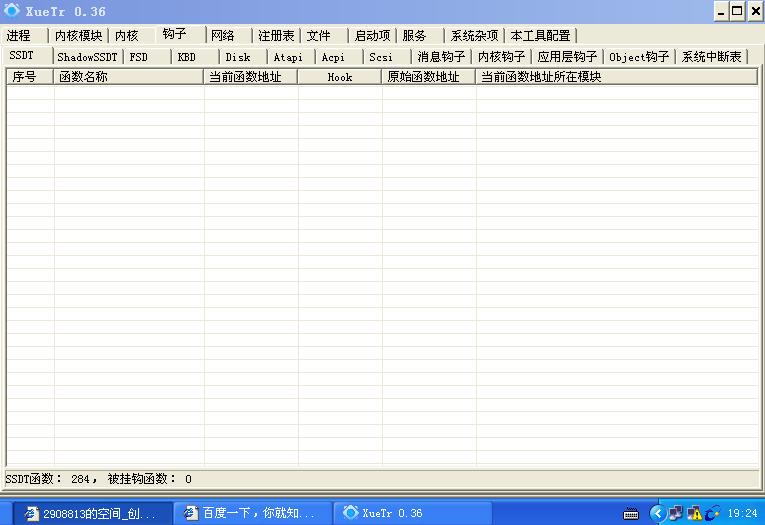Switch to the 网络 tab

223,36
